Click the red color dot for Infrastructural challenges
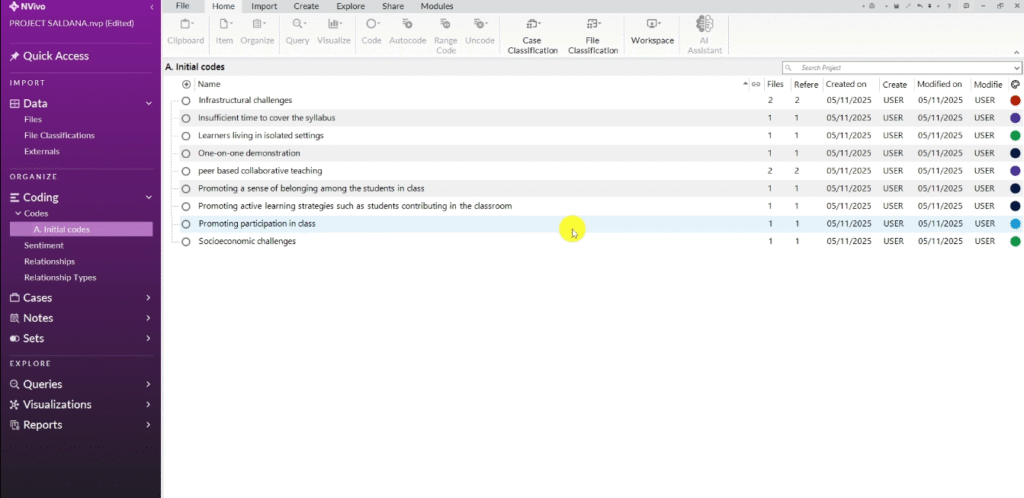 coord(1015,100)
